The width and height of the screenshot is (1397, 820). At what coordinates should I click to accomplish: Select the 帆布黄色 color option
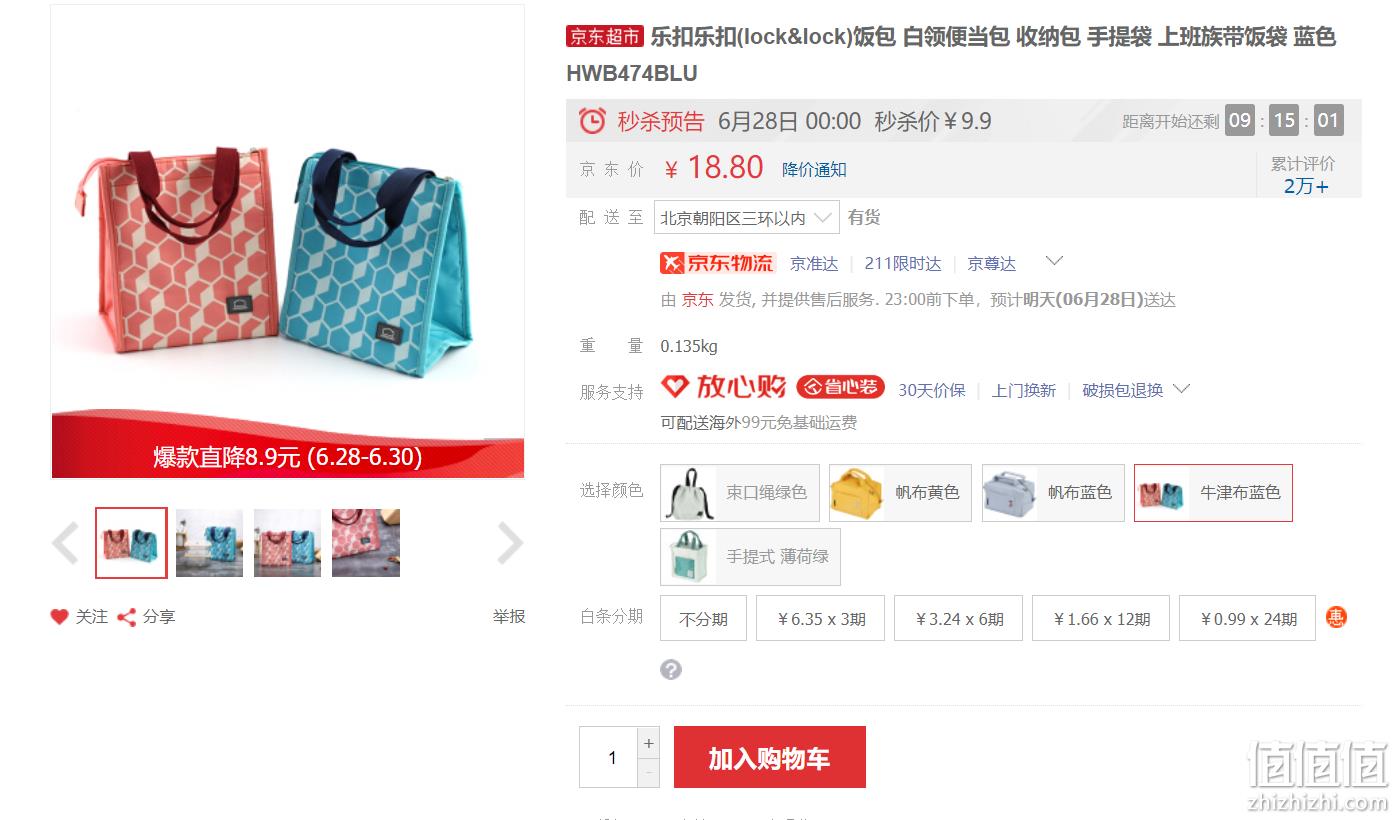[x=900, y=493]
